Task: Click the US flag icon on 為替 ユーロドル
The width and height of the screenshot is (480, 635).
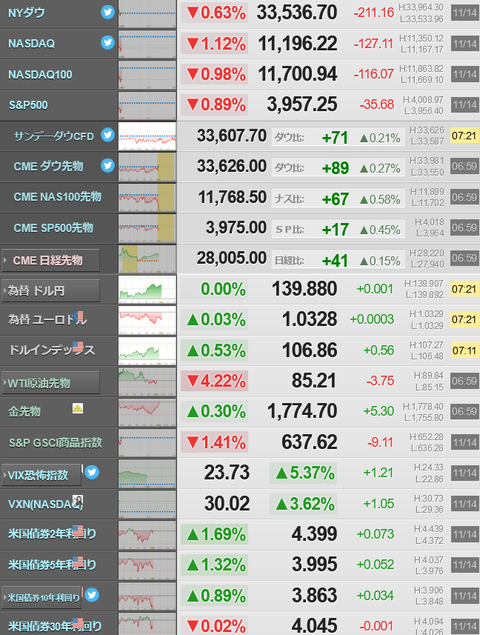Action: (x=79, y=316)
